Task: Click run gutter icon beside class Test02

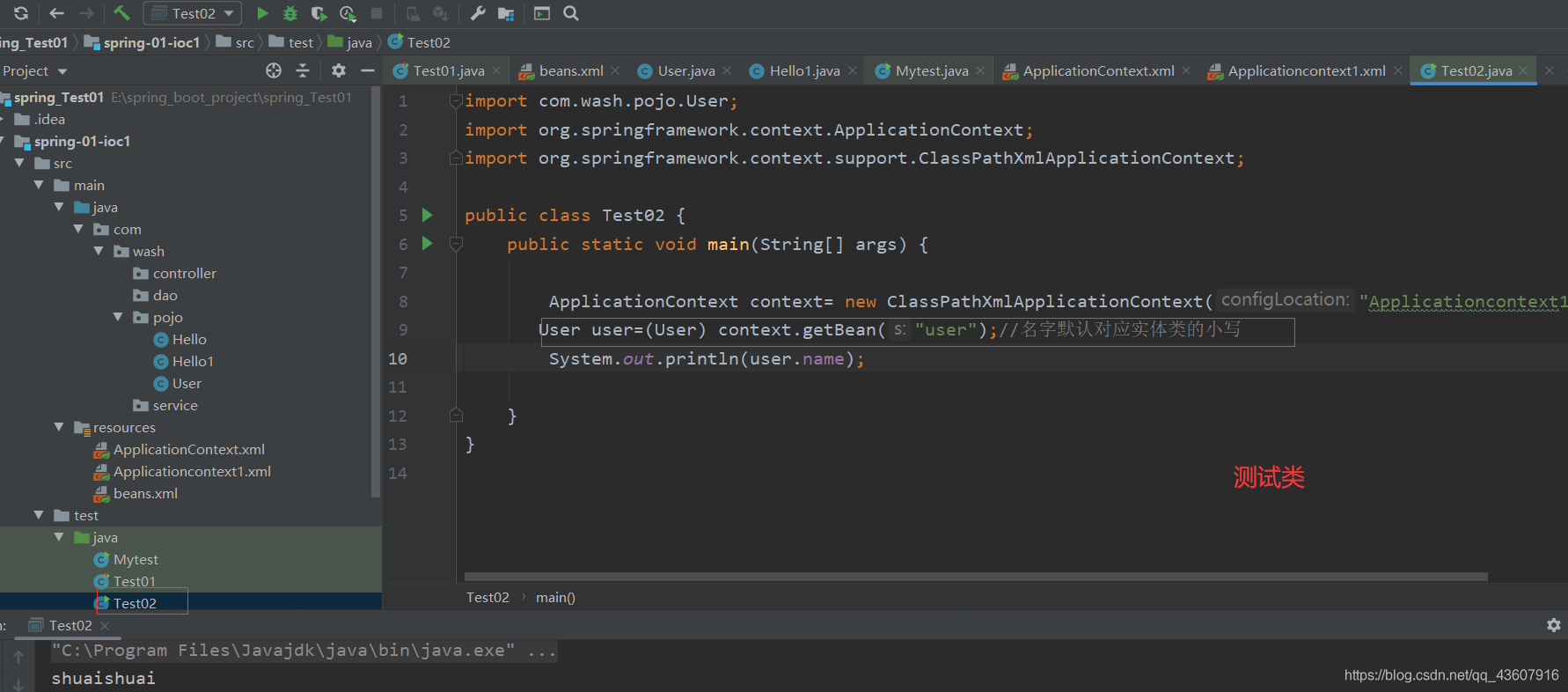Action: tap(428, 215)
